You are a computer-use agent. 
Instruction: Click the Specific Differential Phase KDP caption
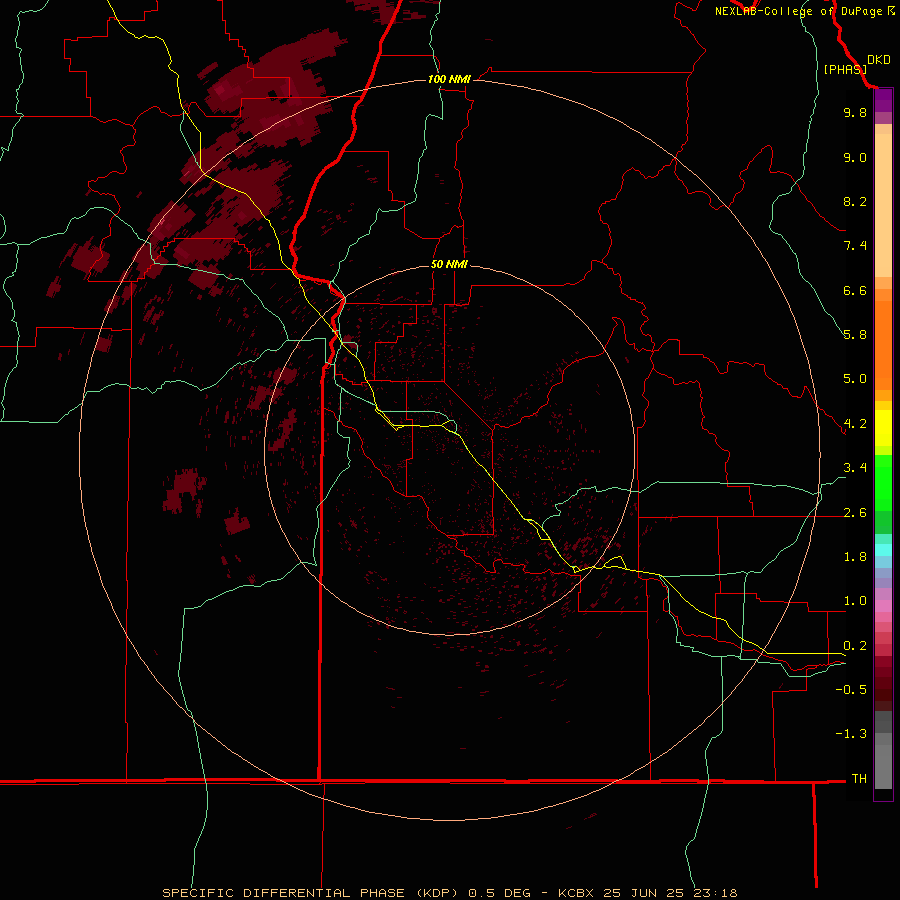[449, 893]
